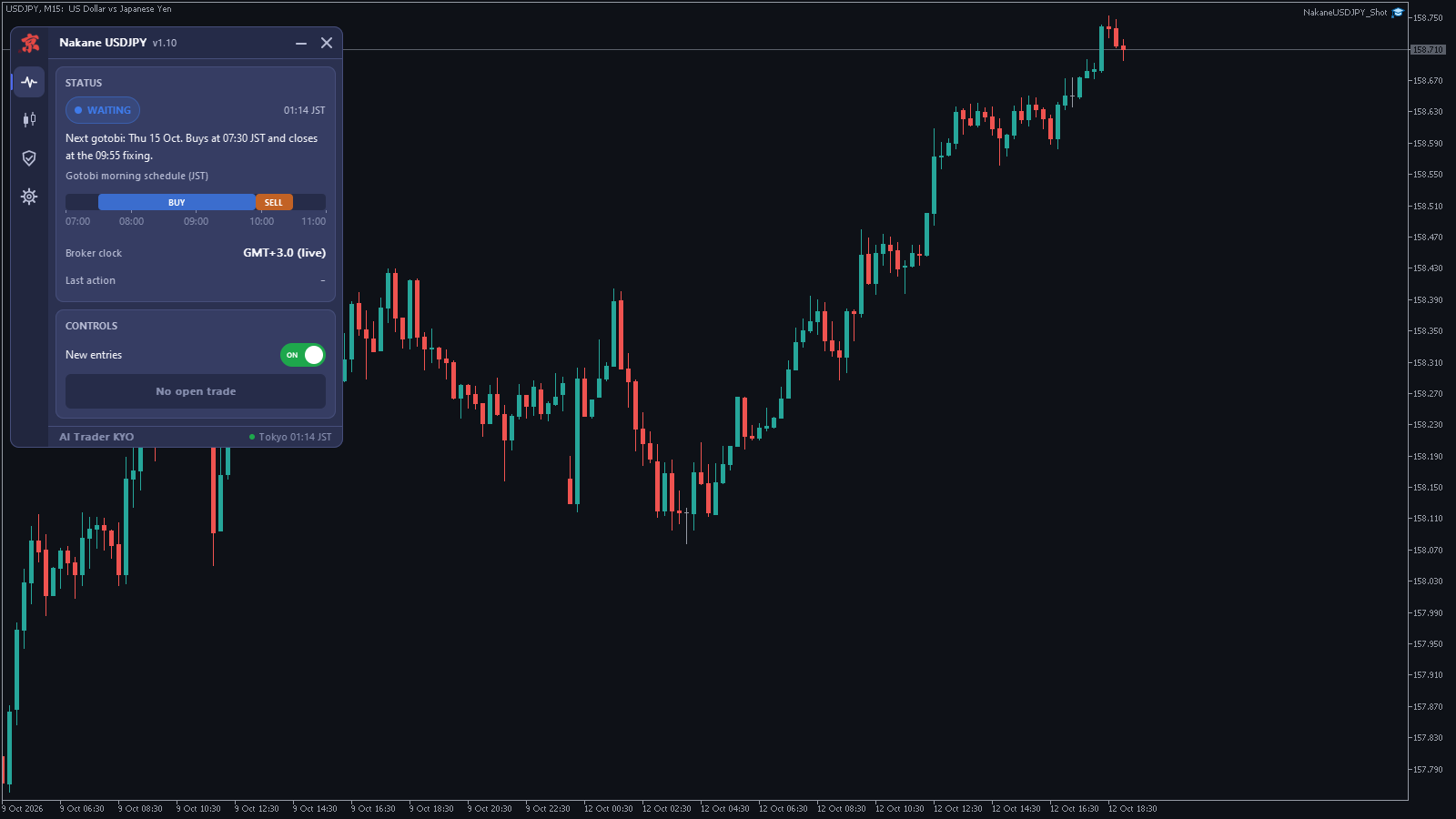Click the Next gotobi description text
The width and height of the screenshot is (1456, 819).
(x=191, y=147)
